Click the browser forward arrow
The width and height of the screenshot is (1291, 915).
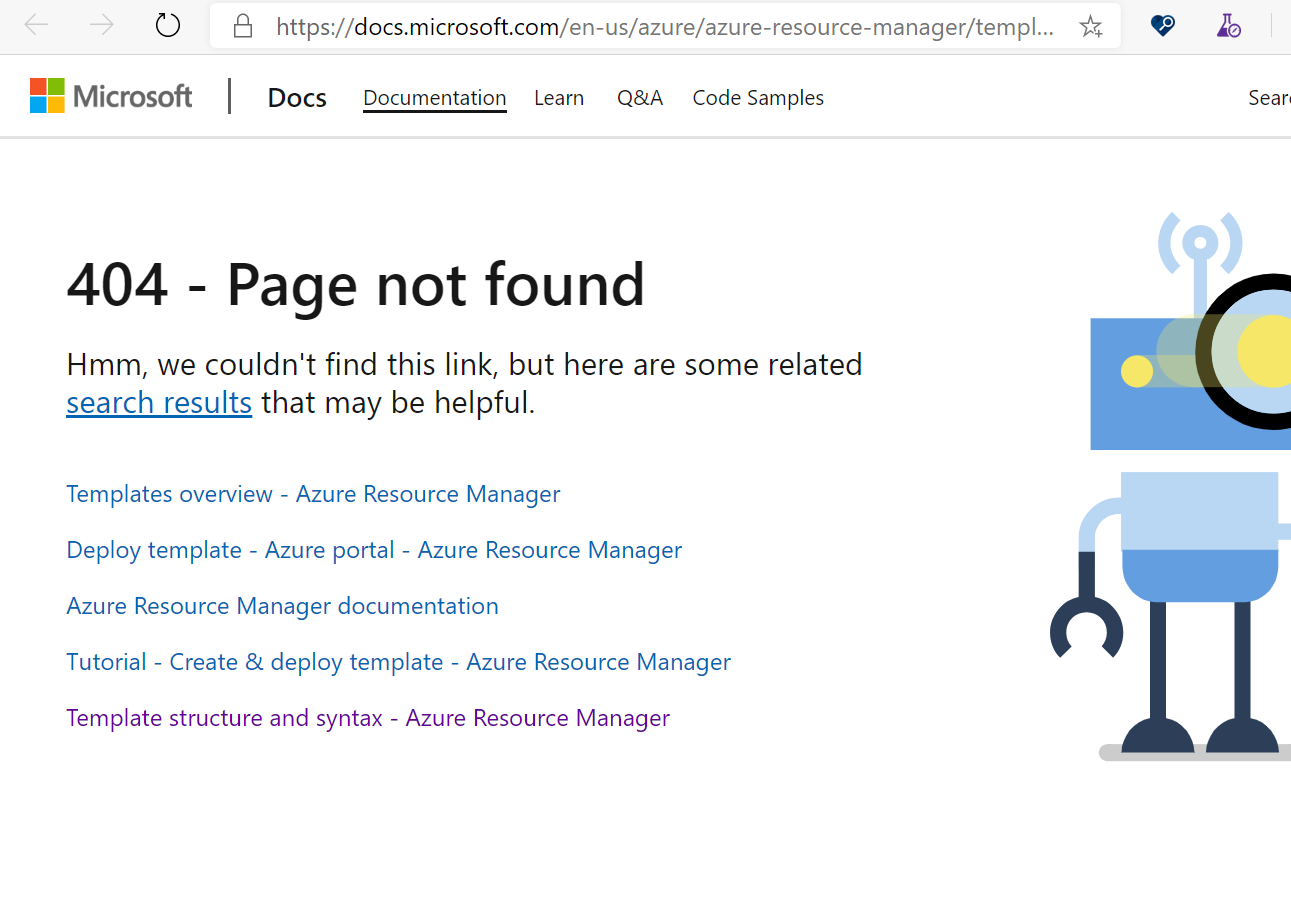101,25
